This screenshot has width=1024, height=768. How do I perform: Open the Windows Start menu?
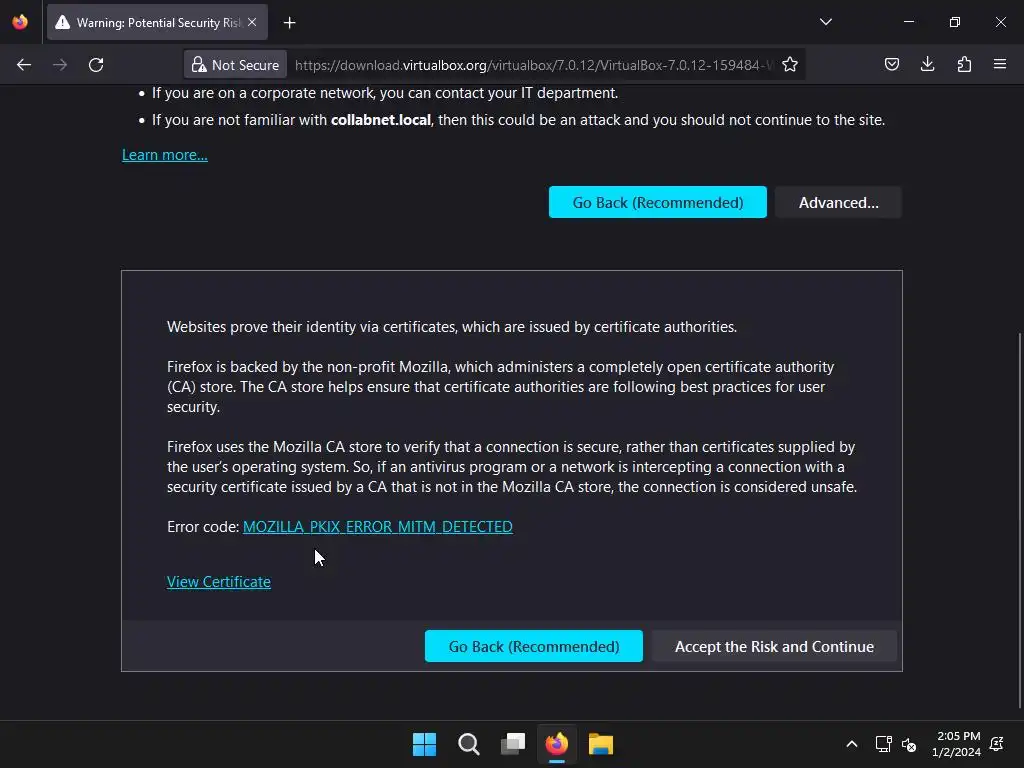(424, 744)
